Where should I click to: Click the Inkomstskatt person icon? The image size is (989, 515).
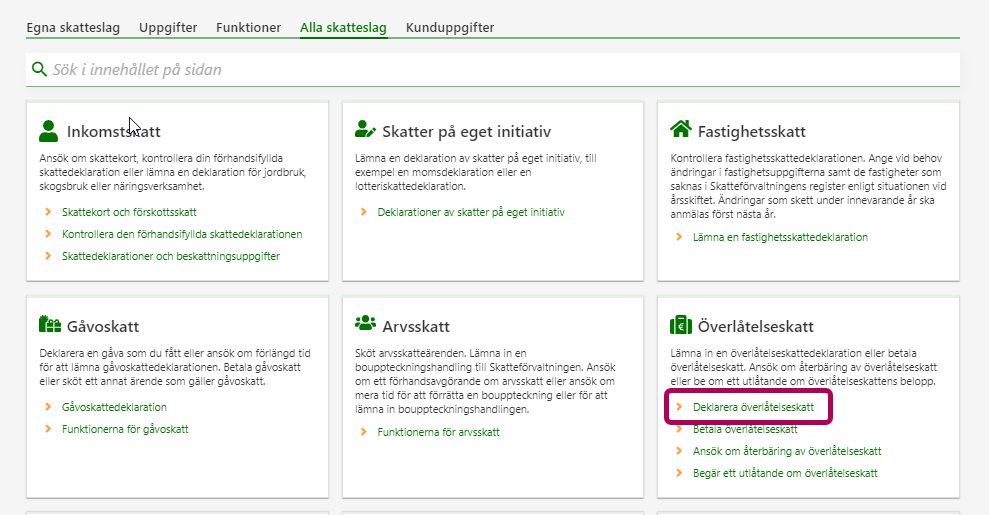coord(48,131)
